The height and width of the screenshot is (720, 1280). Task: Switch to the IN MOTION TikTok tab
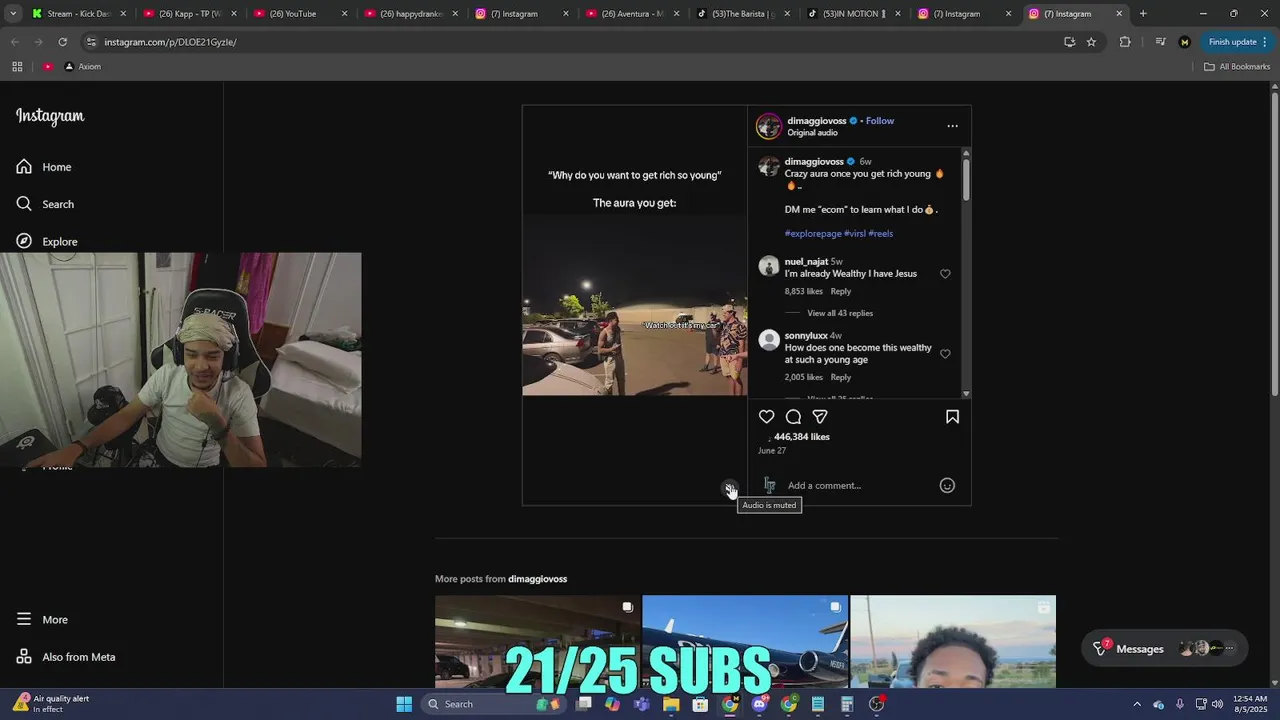click(854, 14)
